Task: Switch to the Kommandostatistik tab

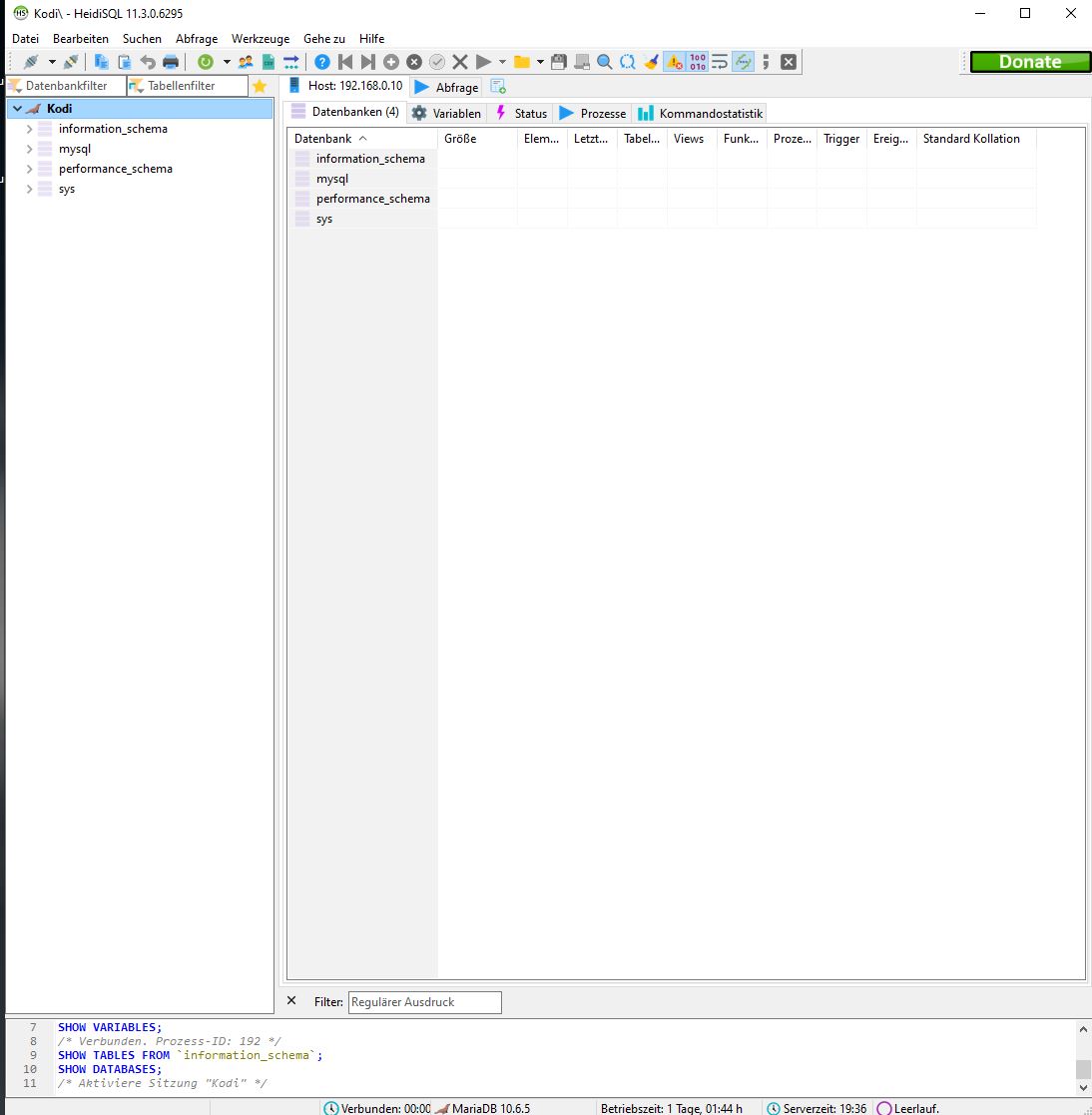Action: click(701, 113)
